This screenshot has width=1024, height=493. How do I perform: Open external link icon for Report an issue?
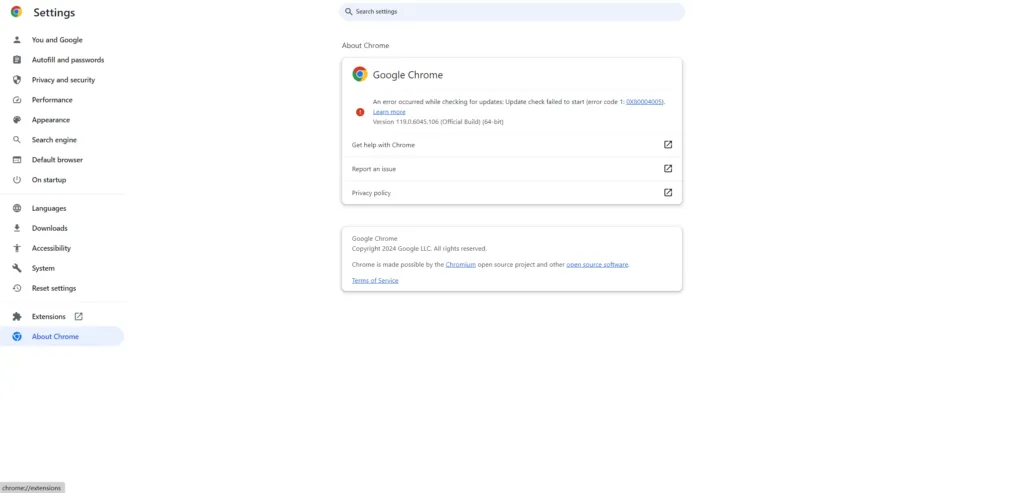(668, 169)
